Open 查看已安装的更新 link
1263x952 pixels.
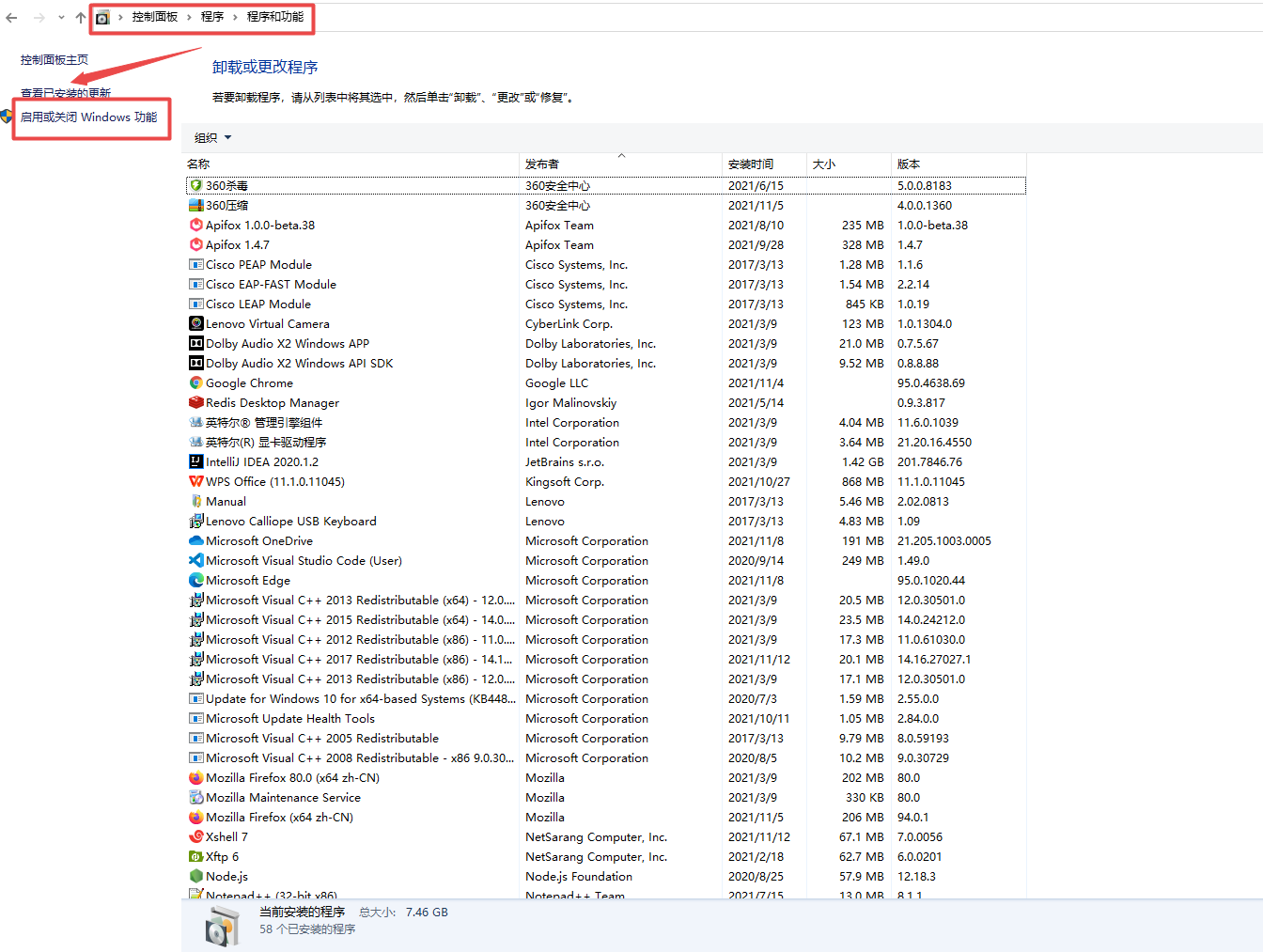(x=66, y=93)
